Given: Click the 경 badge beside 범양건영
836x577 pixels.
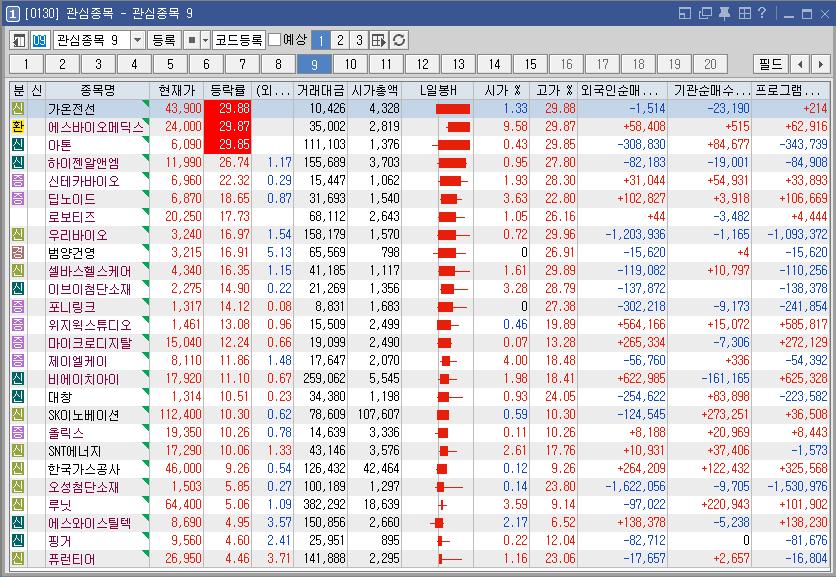Looking at the screenshot, I should point(18,252).
